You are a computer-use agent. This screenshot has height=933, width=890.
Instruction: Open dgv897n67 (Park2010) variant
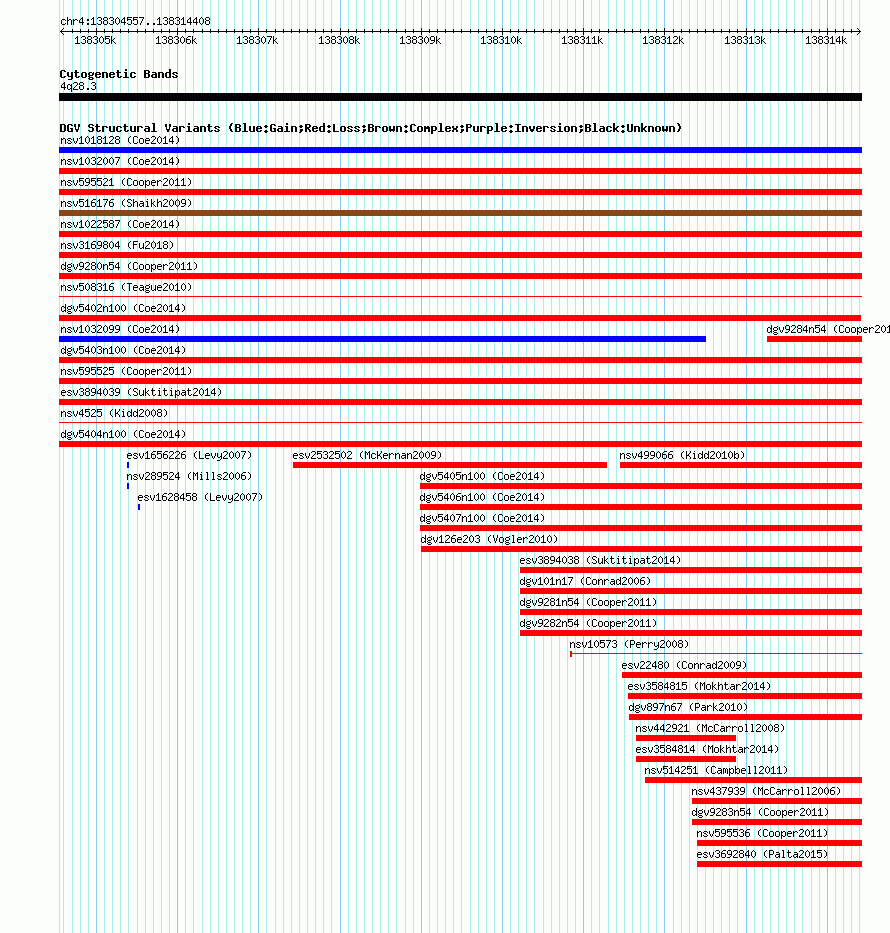click(688, 707)
